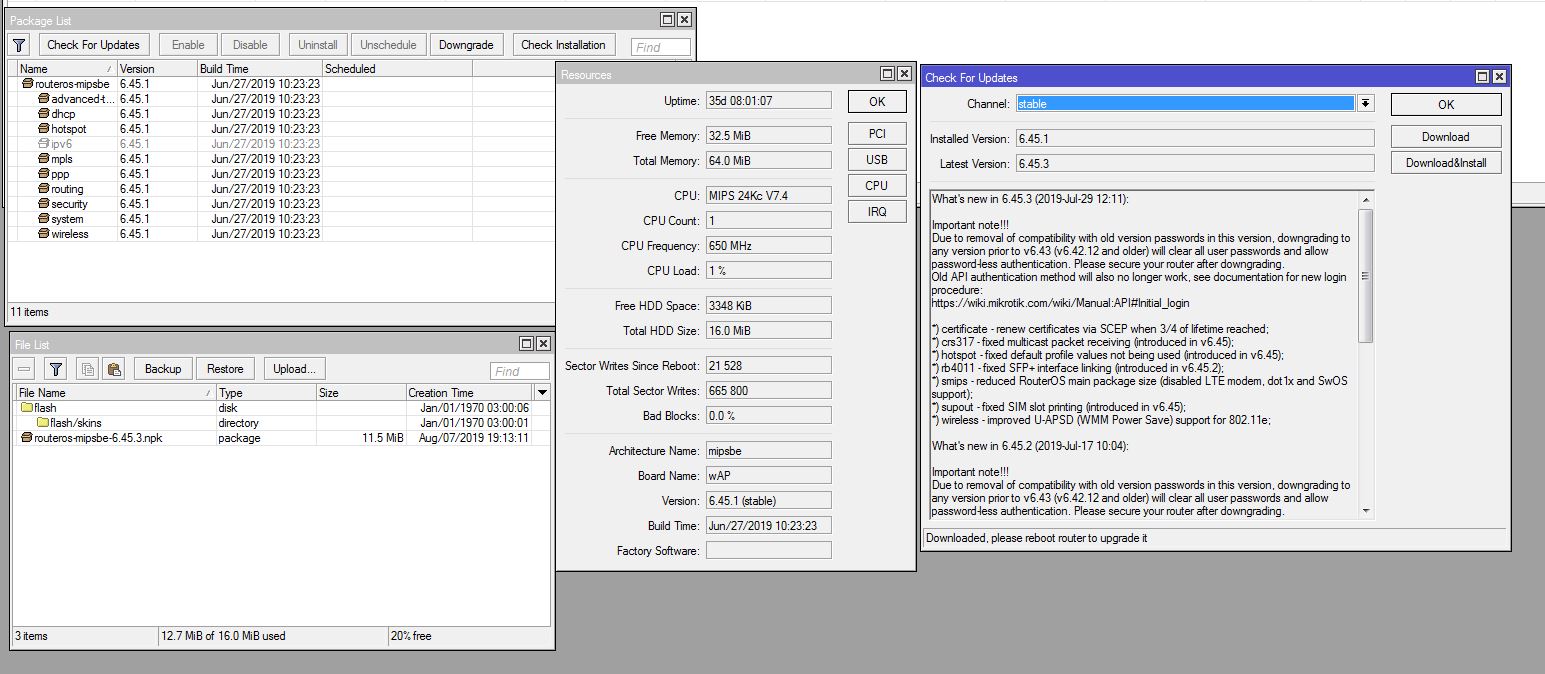Click the paste icon in File List toolbar
The width and height of the screenshot is (1545, 674).
click(114, 369)
